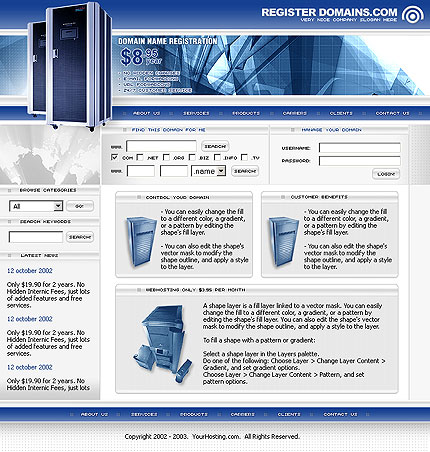This screenshot has height=452, width=430.
Task: Click the second 12 october 2002 news date
Action: 30,319
